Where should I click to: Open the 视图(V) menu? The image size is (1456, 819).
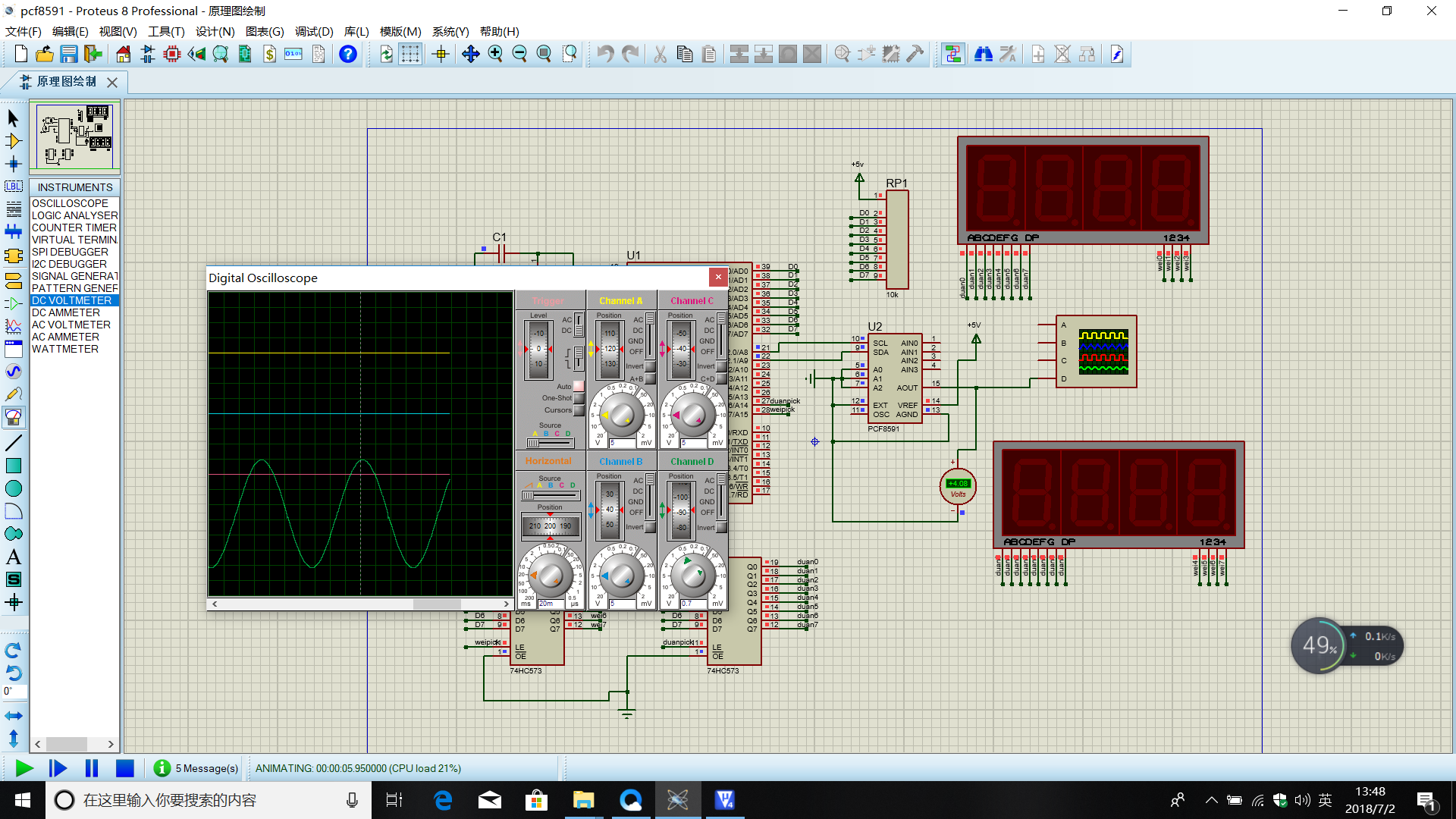click(118, 31)
